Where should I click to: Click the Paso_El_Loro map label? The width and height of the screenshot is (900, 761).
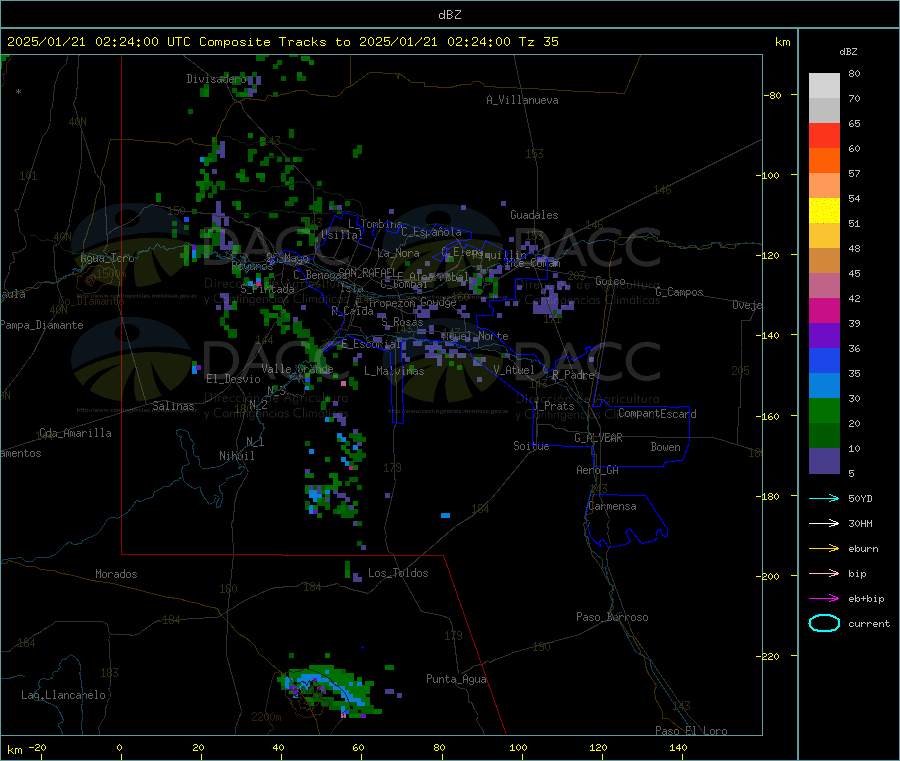tap(691, 731)
